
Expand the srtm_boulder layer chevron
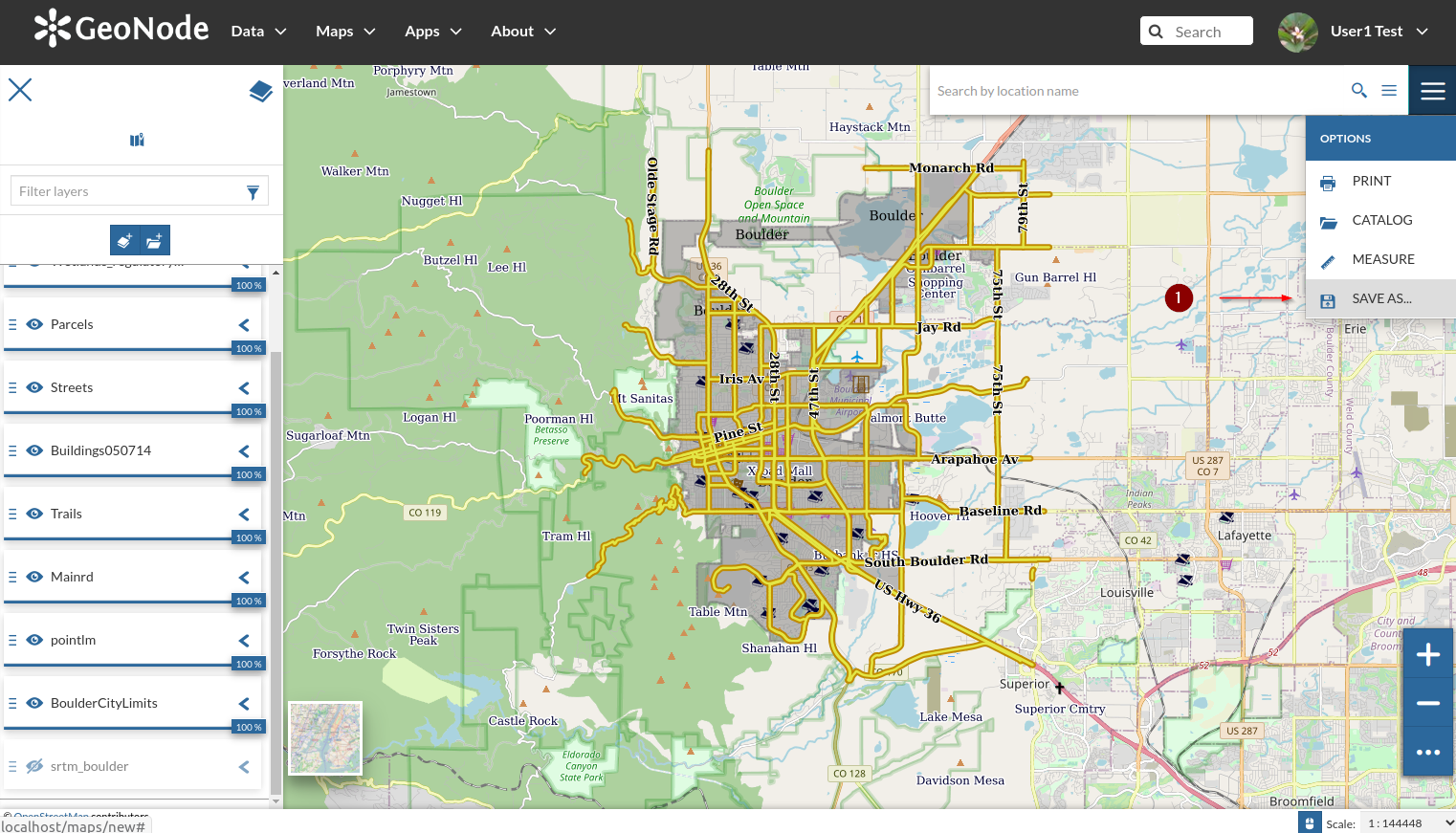coord(244,767)
